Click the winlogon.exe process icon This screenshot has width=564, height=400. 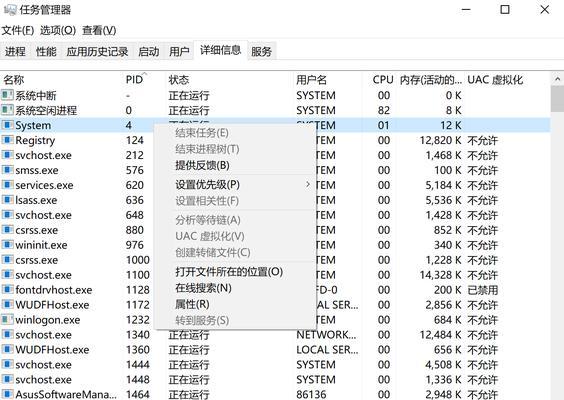7,319
